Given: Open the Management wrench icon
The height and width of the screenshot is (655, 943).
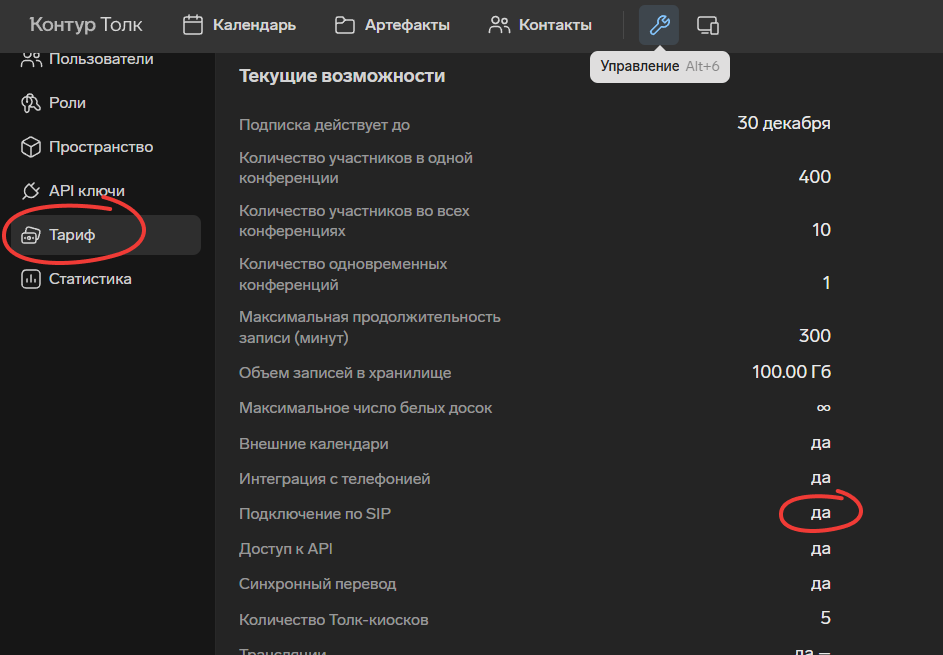Looking at the screenshot, I should tap(659, 25).
